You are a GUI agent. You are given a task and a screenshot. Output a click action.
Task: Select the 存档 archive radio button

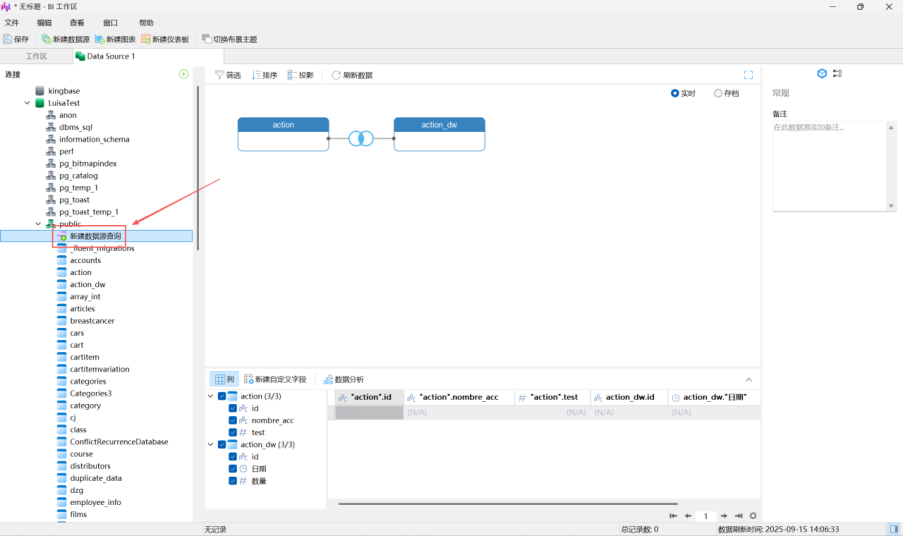pyautogui.click(x=719, y=94)
